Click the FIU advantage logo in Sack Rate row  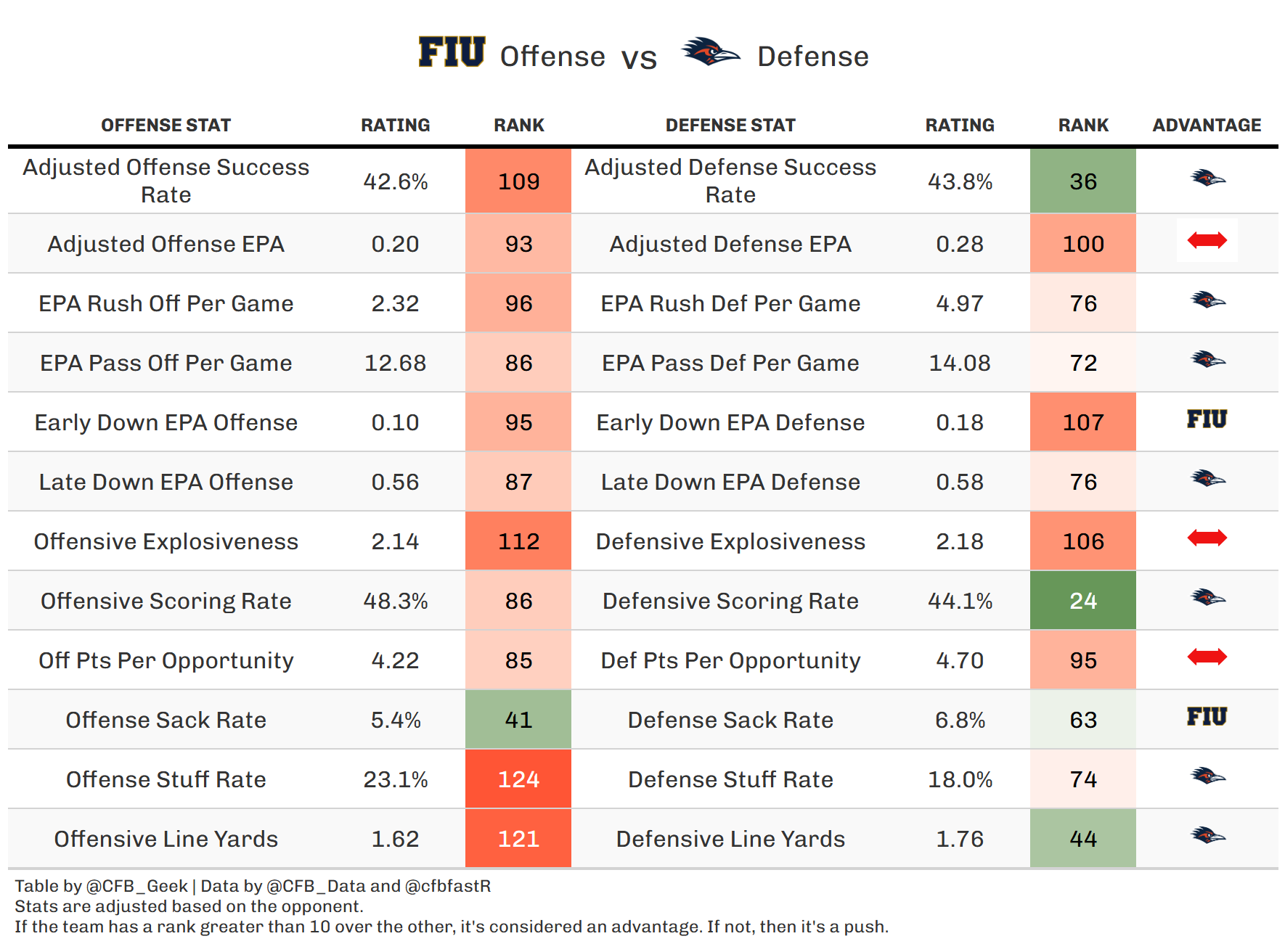[1207, 717]
